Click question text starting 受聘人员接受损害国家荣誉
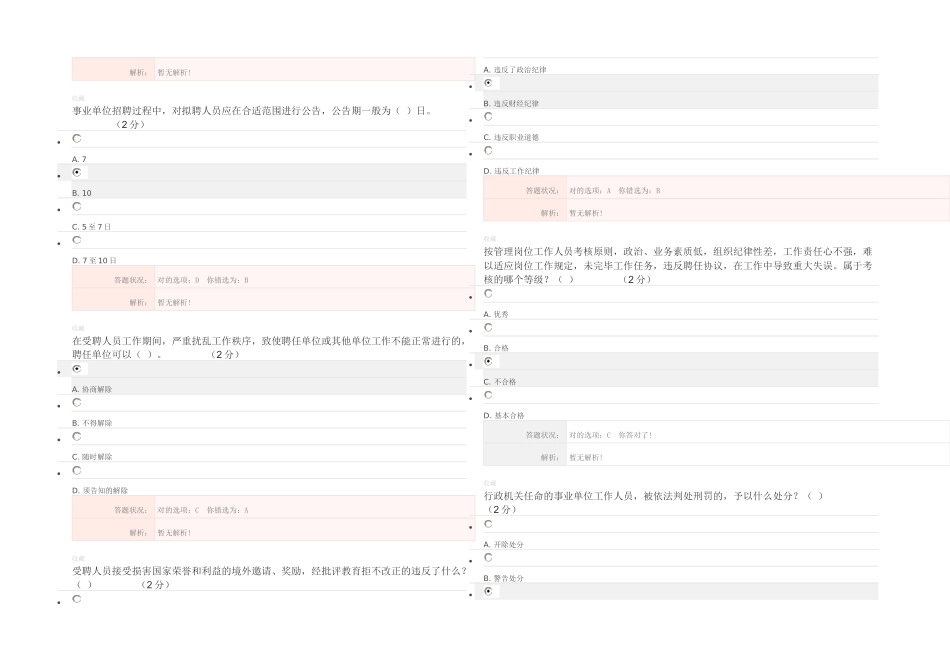The width and height of the screenshot is (950, 672). (270, 577)
